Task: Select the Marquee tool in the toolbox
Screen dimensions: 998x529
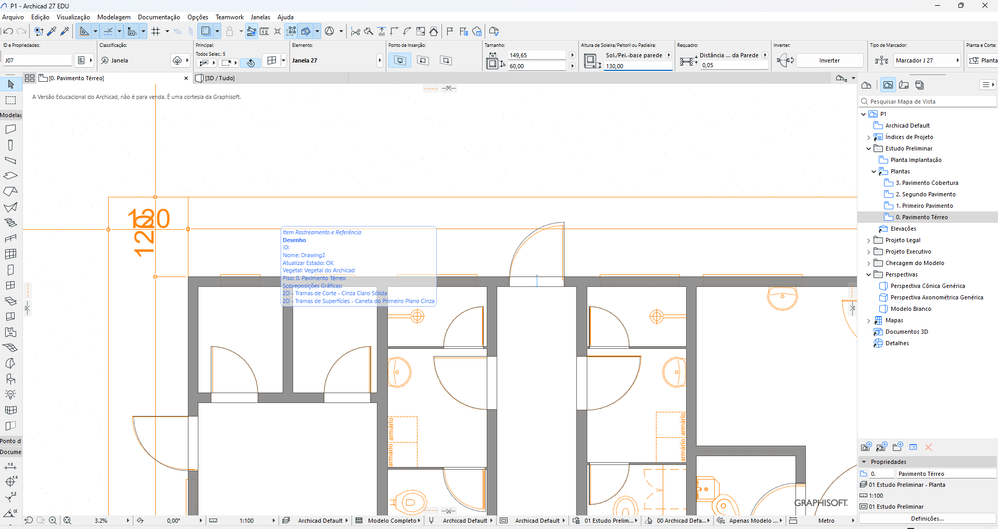Action: pos(10,100)
